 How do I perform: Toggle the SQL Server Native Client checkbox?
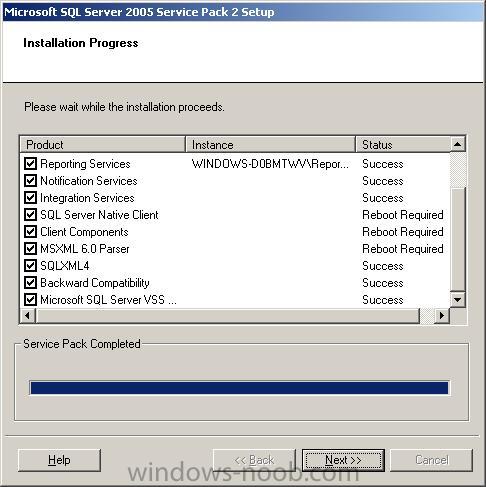coord(30,215)
